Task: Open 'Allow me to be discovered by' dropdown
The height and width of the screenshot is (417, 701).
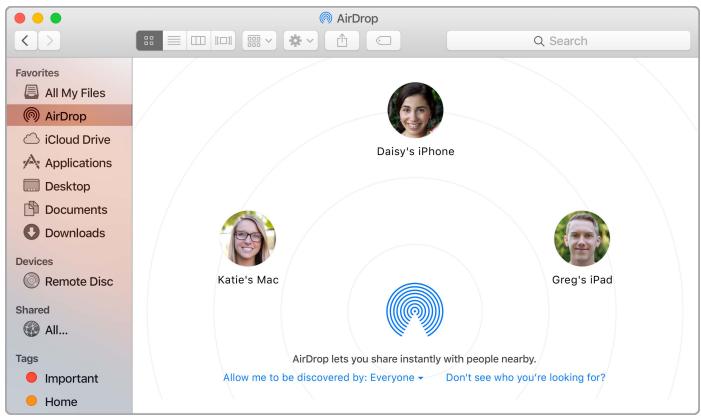Action: (x=323, y=378)
